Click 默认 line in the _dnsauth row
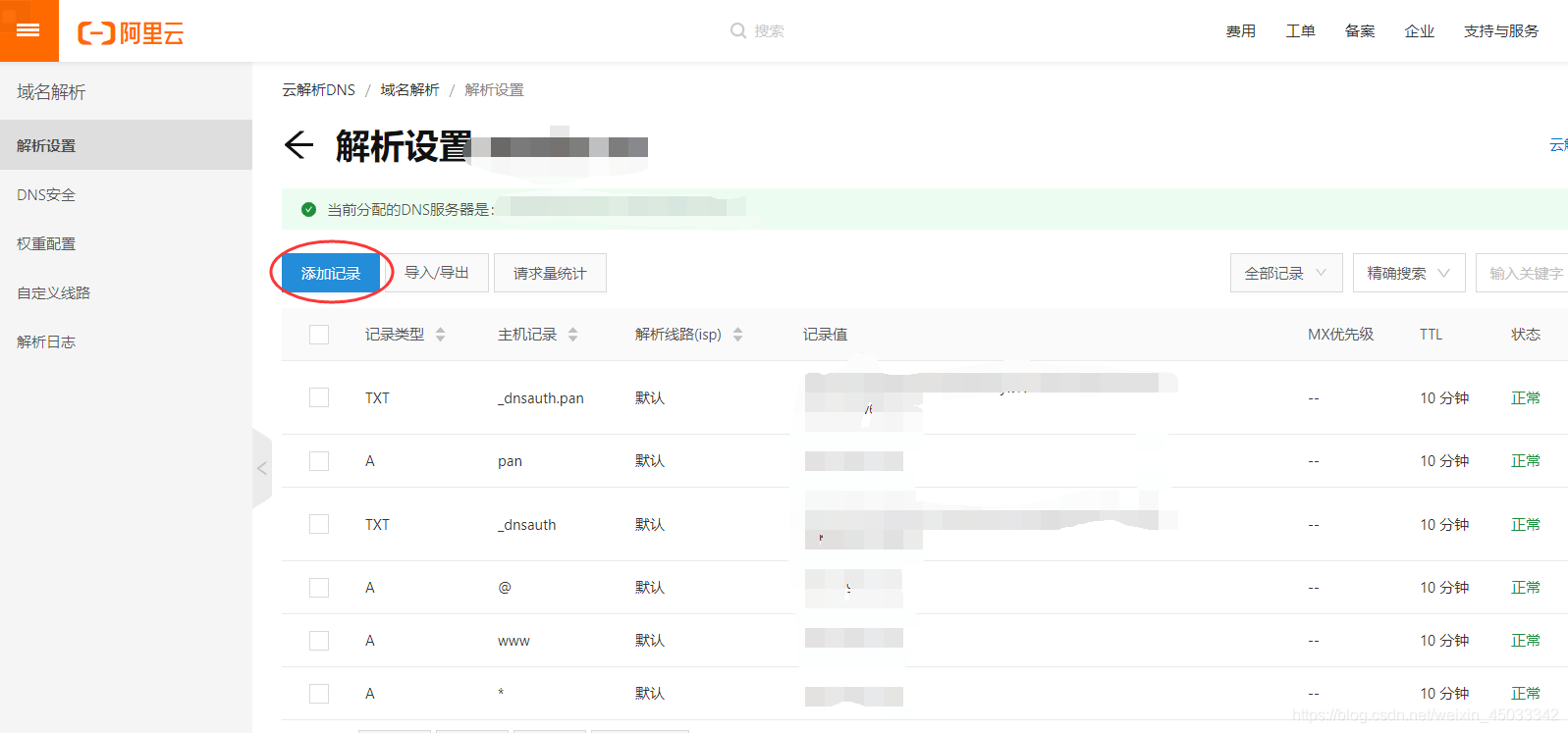Image resolution: width=1568 pixels, height=733 pixels. [x=650, y=525]
